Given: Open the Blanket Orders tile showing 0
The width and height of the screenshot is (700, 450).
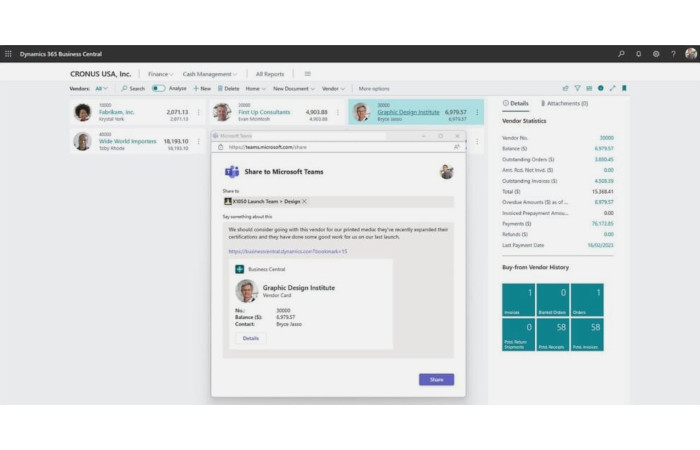Looking at the screenshot, I should pos(553,300).
